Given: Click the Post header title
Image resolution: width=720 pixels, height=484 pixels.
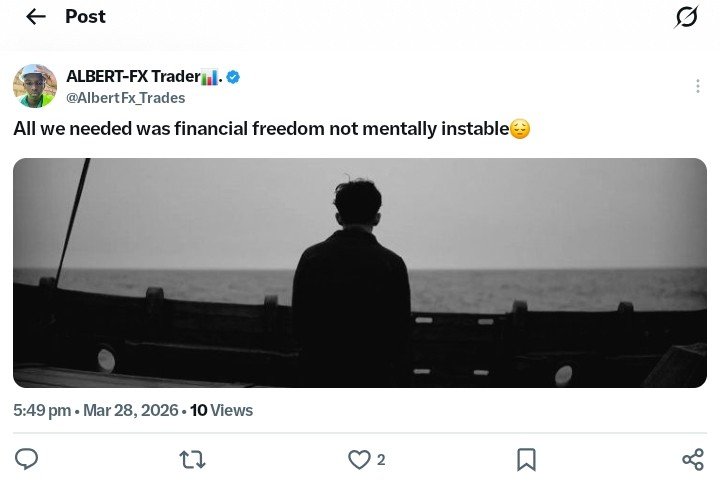Looking at the screenshot, I should (x=85, y=17).
